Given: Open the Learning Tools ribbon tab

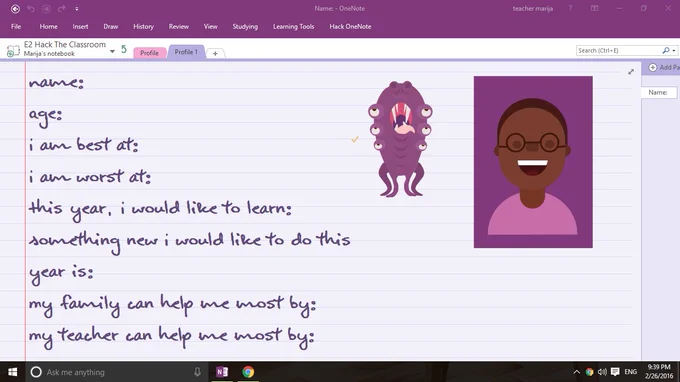Looking at the screenshot, I should (294, 26).
